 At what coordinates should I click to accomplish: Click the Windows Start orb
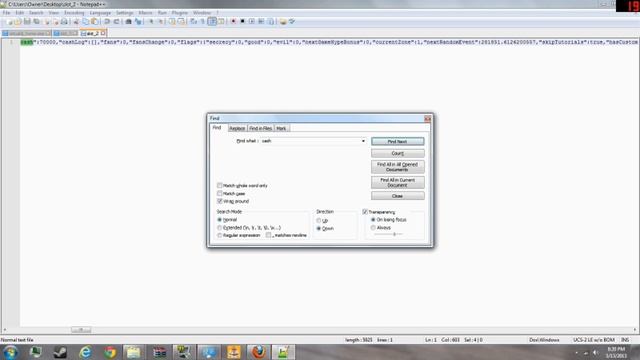point(10,352)
